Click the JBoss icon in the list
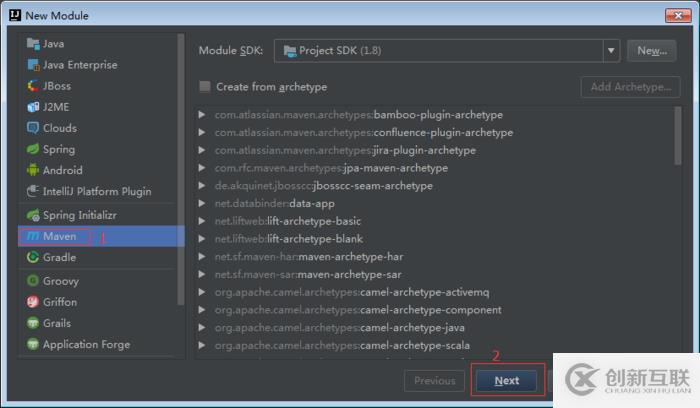The width and height of the screenshot is (700, 408). (x=33, y=86)
